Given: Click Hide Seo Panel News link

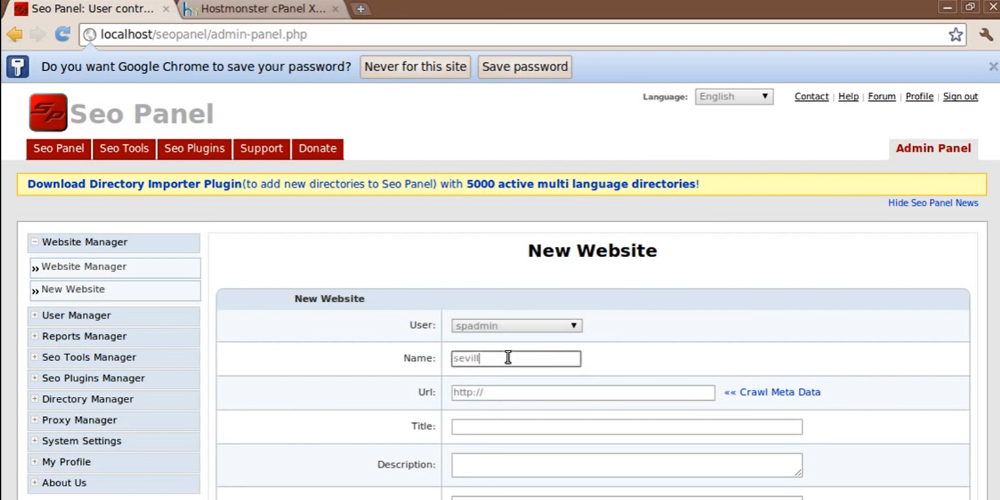Looking at the screenshot, I should [933, 203].
